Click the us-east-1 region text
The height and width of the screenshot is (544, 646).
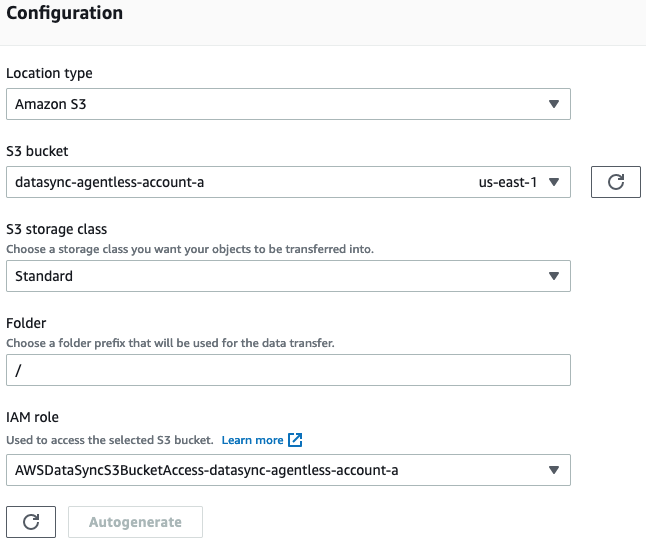point(508,182)
